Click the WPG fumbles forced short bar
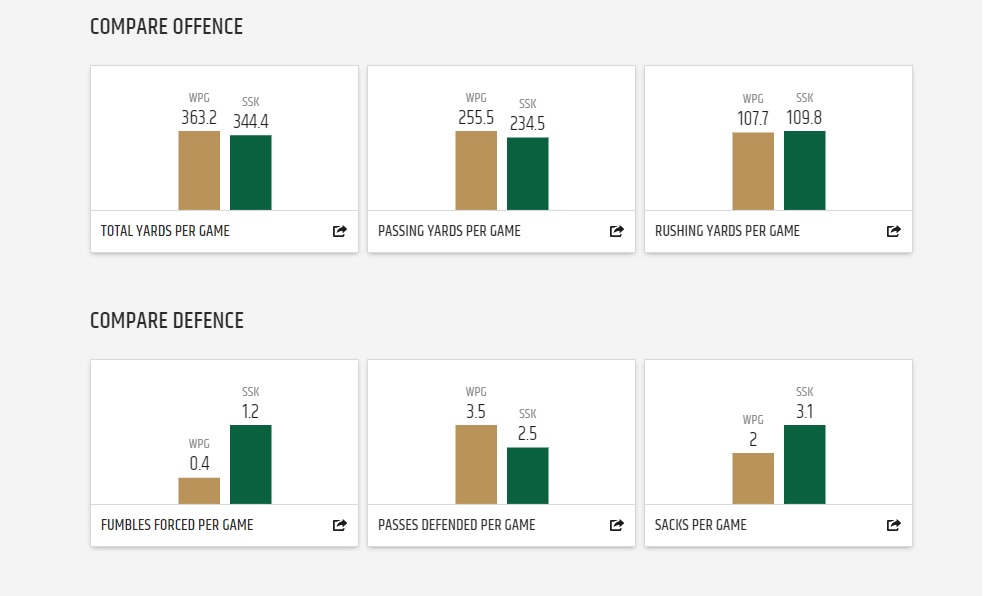 (x=199, y=491)
